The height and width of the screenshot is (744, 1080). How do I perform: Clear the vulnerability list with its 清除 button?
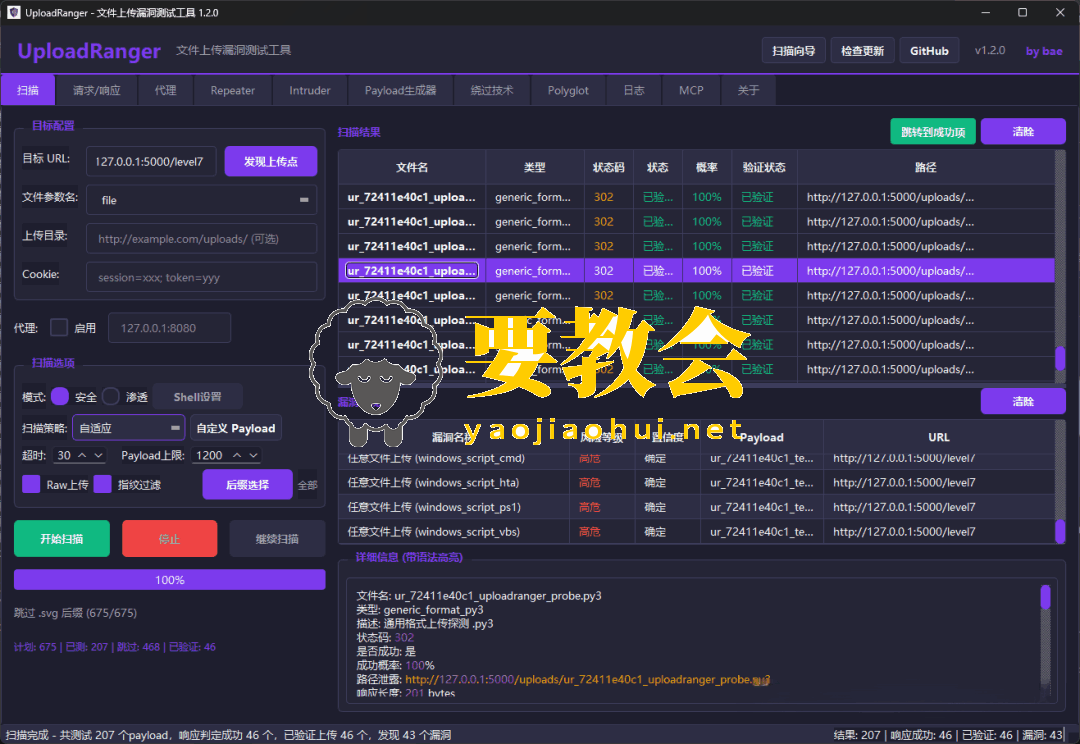(x=1023, y=401)
